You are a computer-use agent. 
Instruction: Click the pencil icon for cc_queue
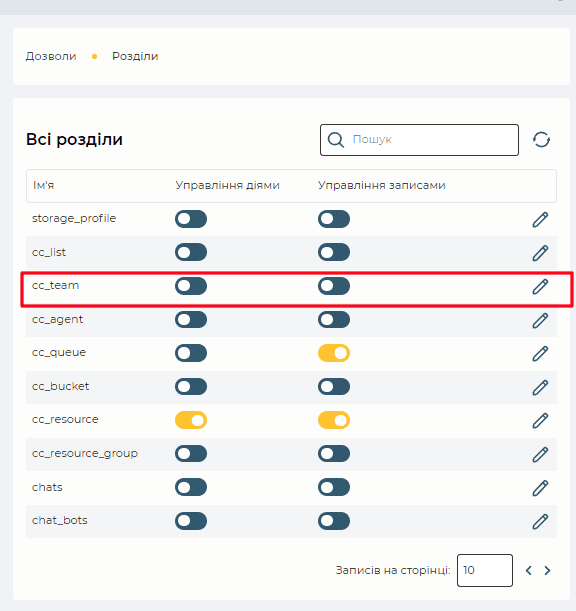[x=540, y=353]
